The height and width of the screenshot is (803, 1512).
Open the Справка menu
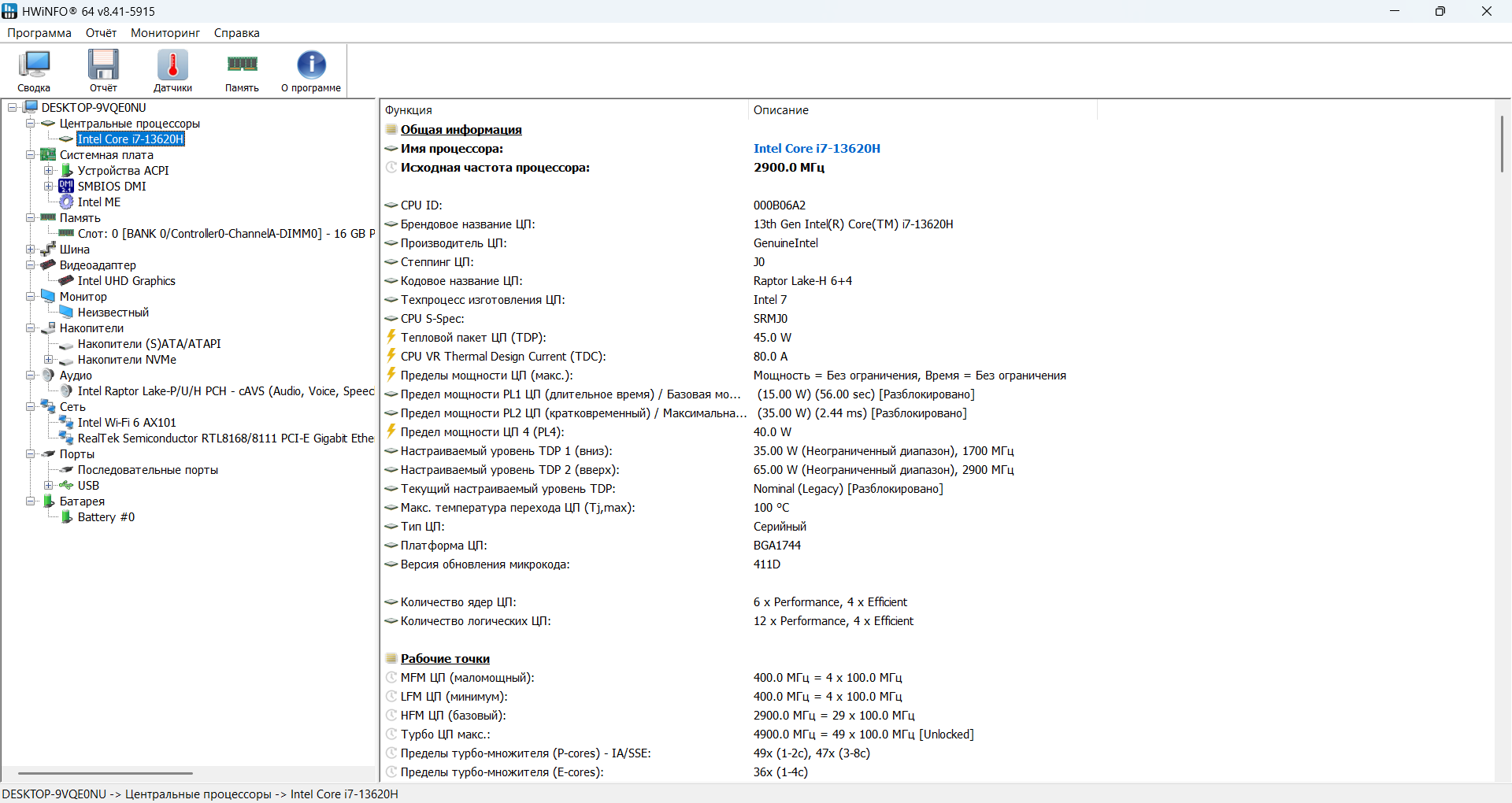point(237,33)
